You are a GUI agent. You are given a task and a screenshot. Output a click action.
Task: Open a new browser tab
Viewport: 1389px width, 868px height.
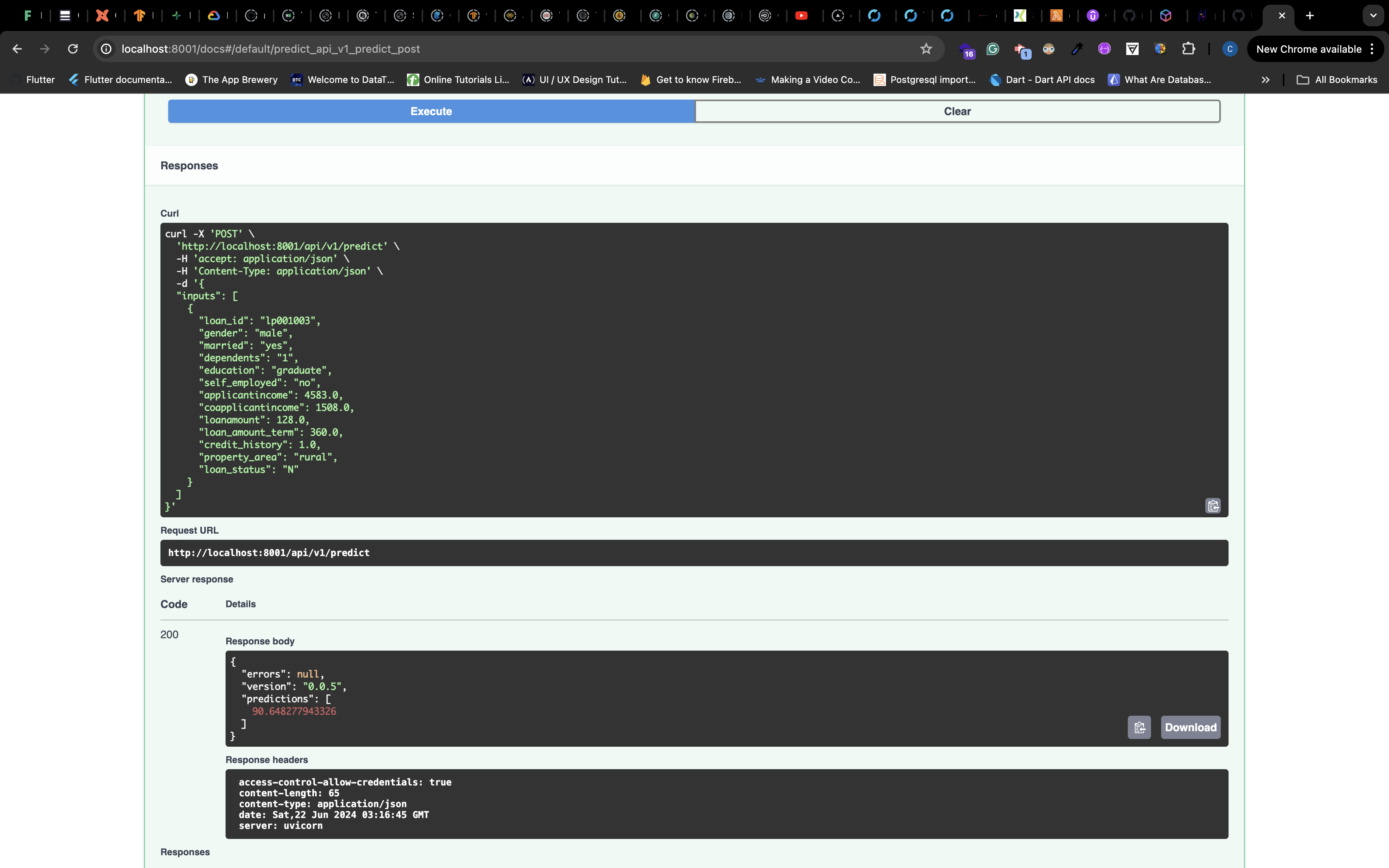(1310, 15)
